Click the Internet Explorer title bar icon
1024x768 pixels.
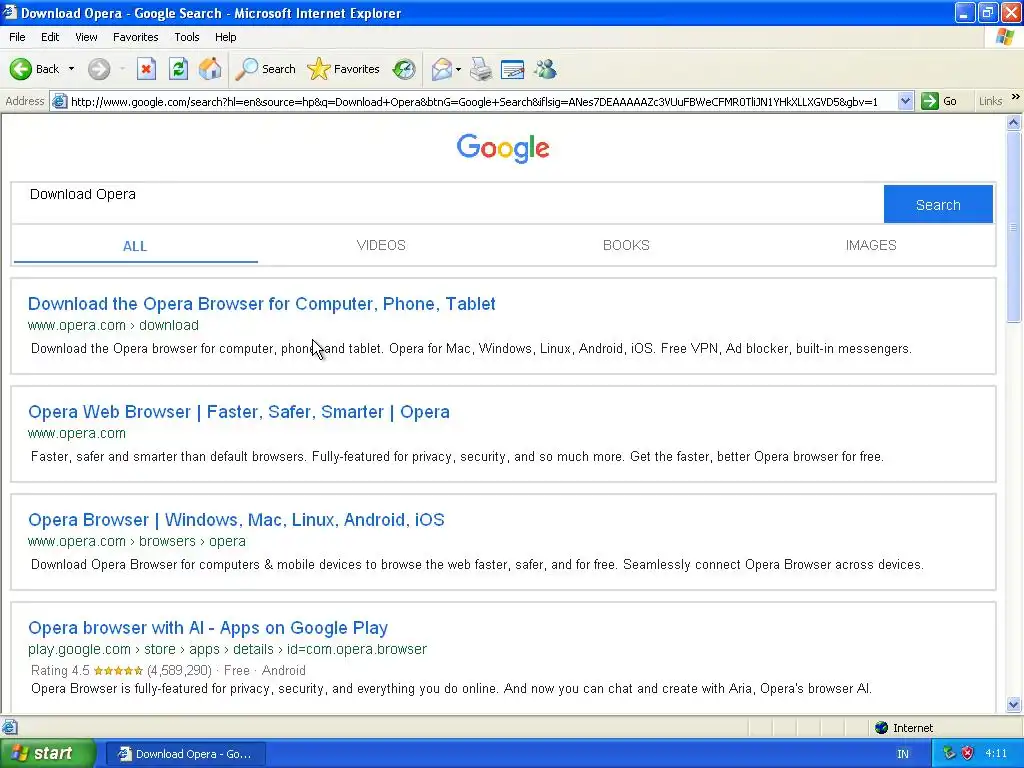[9, 12]
